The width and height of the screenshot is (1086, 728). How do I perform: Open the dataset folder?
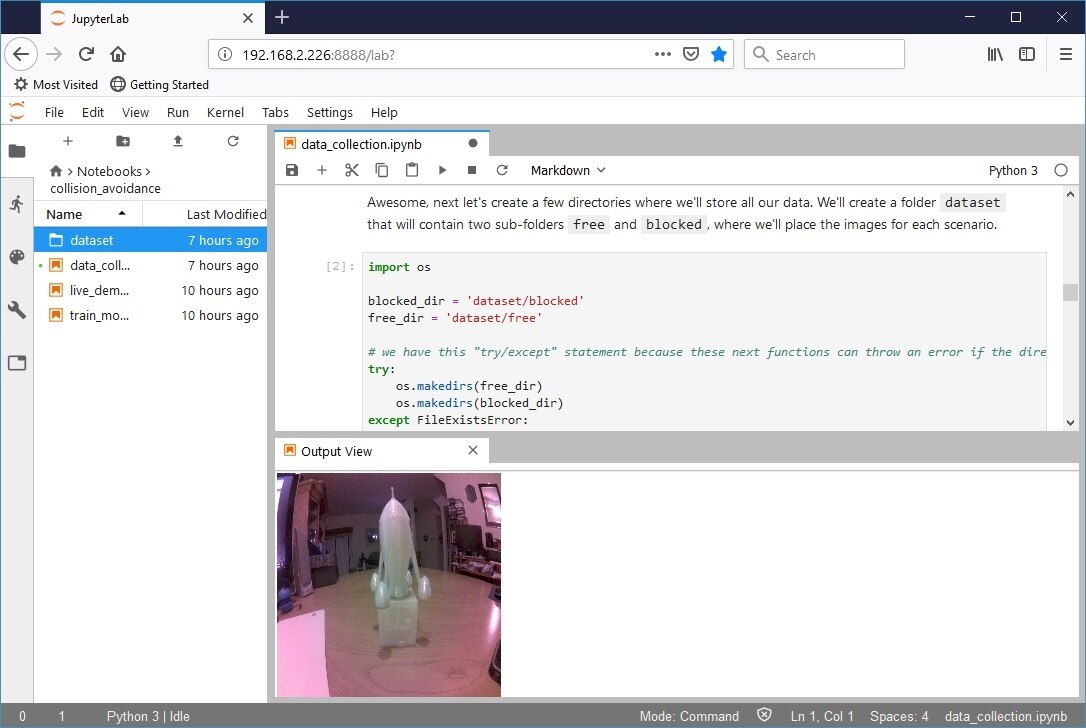click(x=92, y=240)
